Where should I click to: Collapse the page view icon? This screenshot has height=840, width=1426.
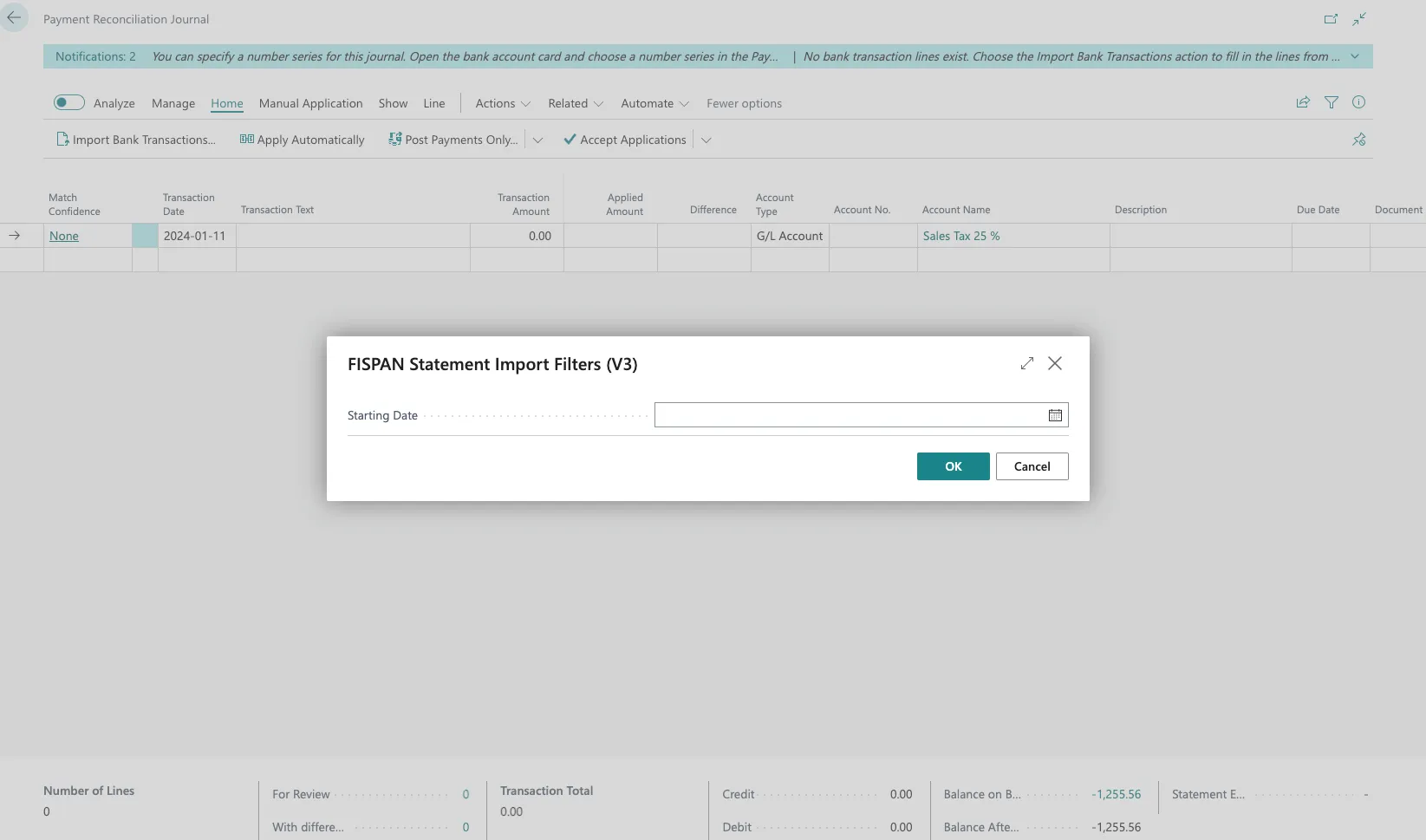click(x=1359, y=18)
